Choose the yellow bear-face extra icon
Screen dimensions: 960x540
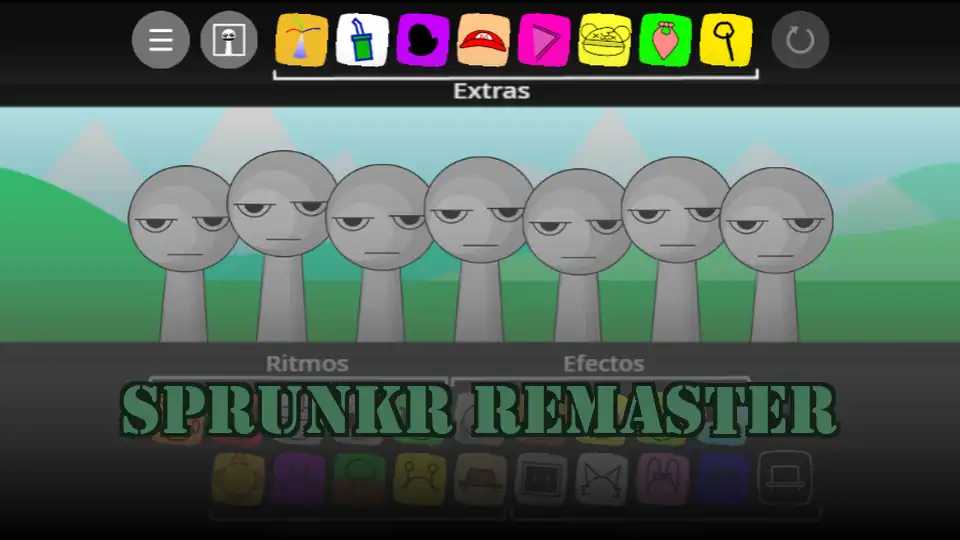(x=604, y=40)
